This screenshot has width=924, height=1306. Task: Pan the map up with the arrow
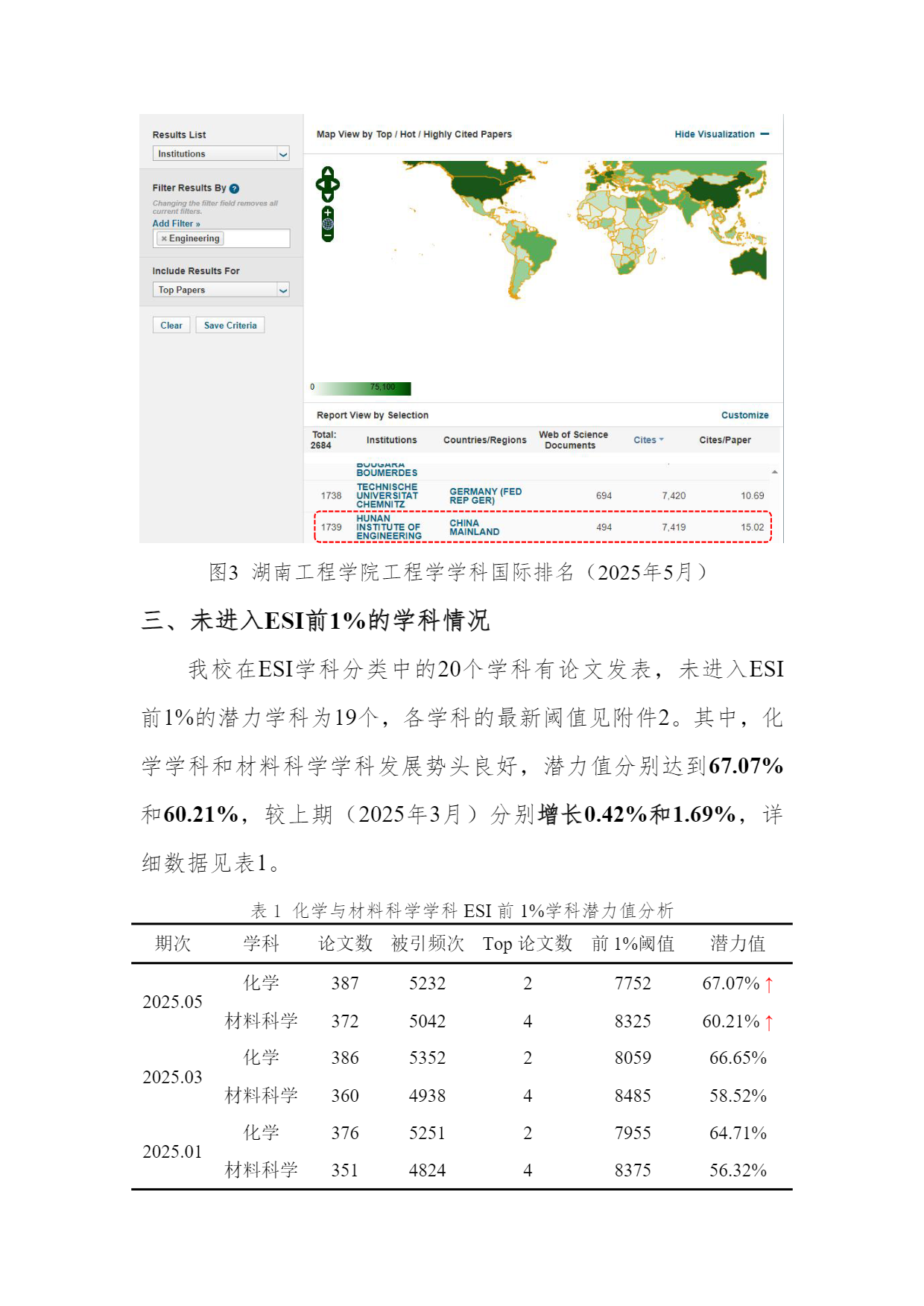coord(328,172)
